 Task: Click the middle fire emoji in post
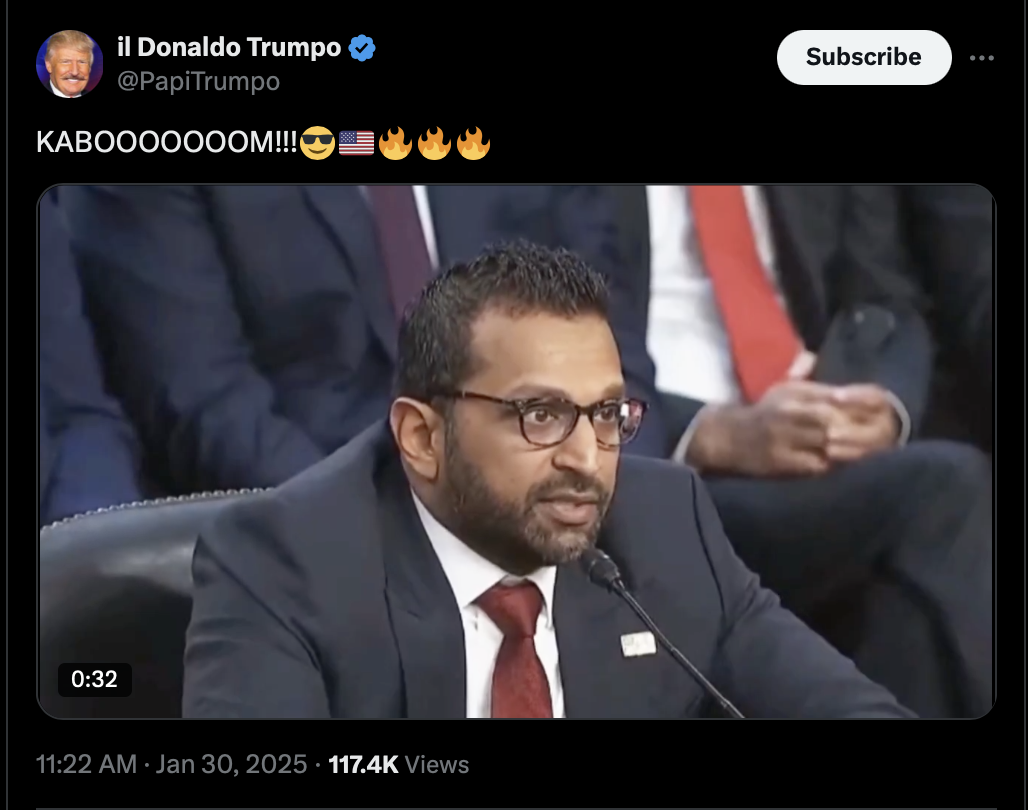click(435, 142)
